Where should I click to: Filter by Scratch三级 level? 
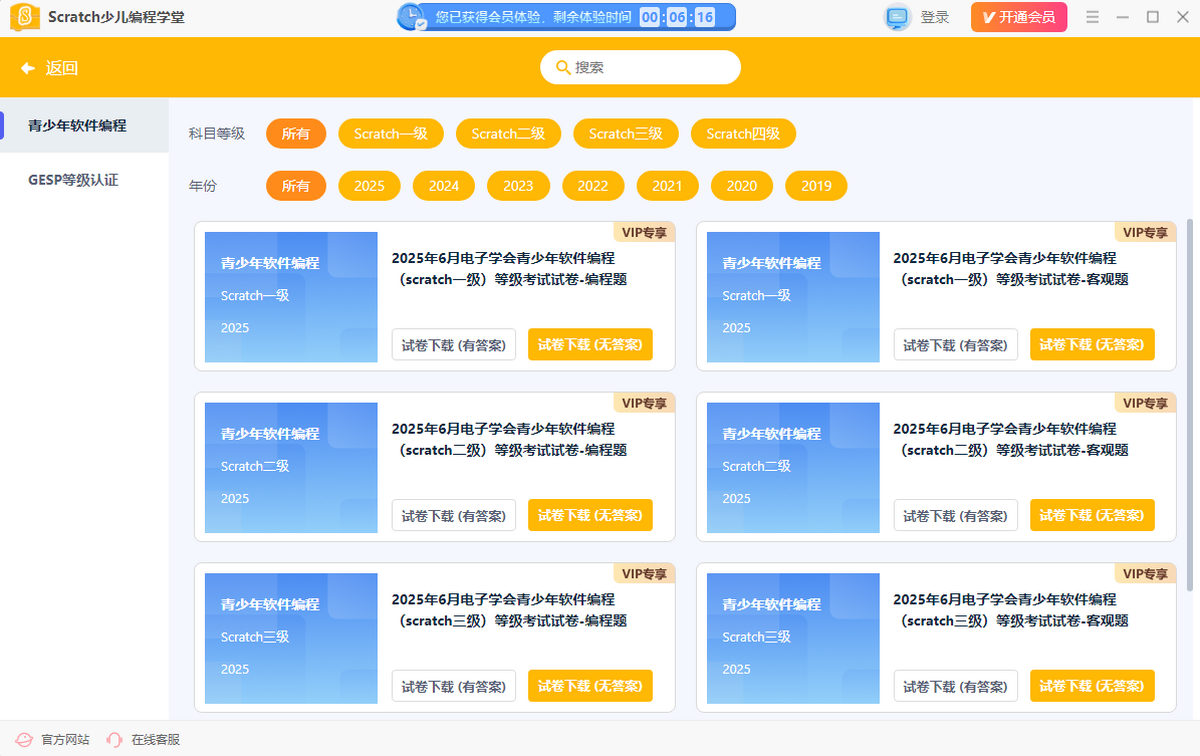[x=626, y=133]
